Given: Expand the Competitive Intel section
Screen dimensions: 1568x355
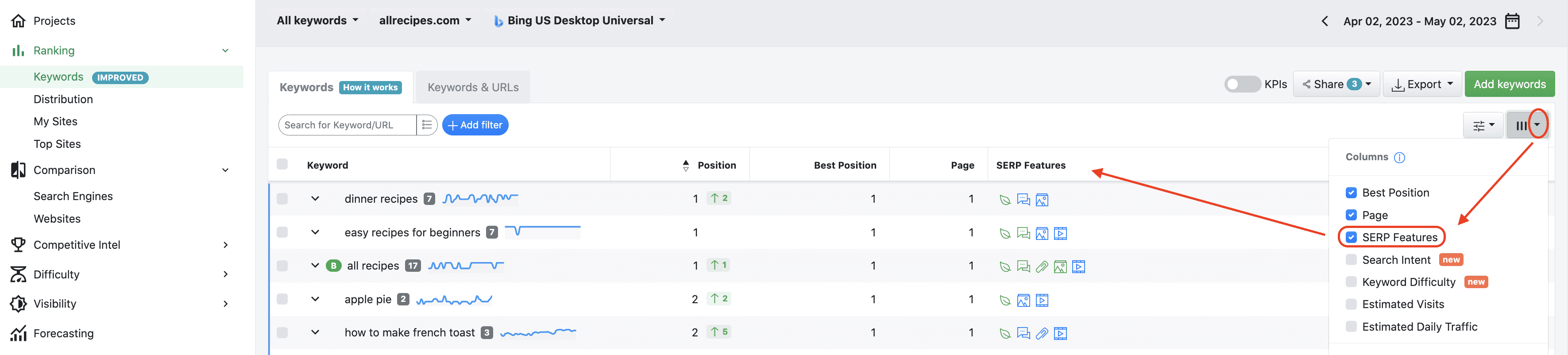Looking at the screenshot, I should pos(225,245).
